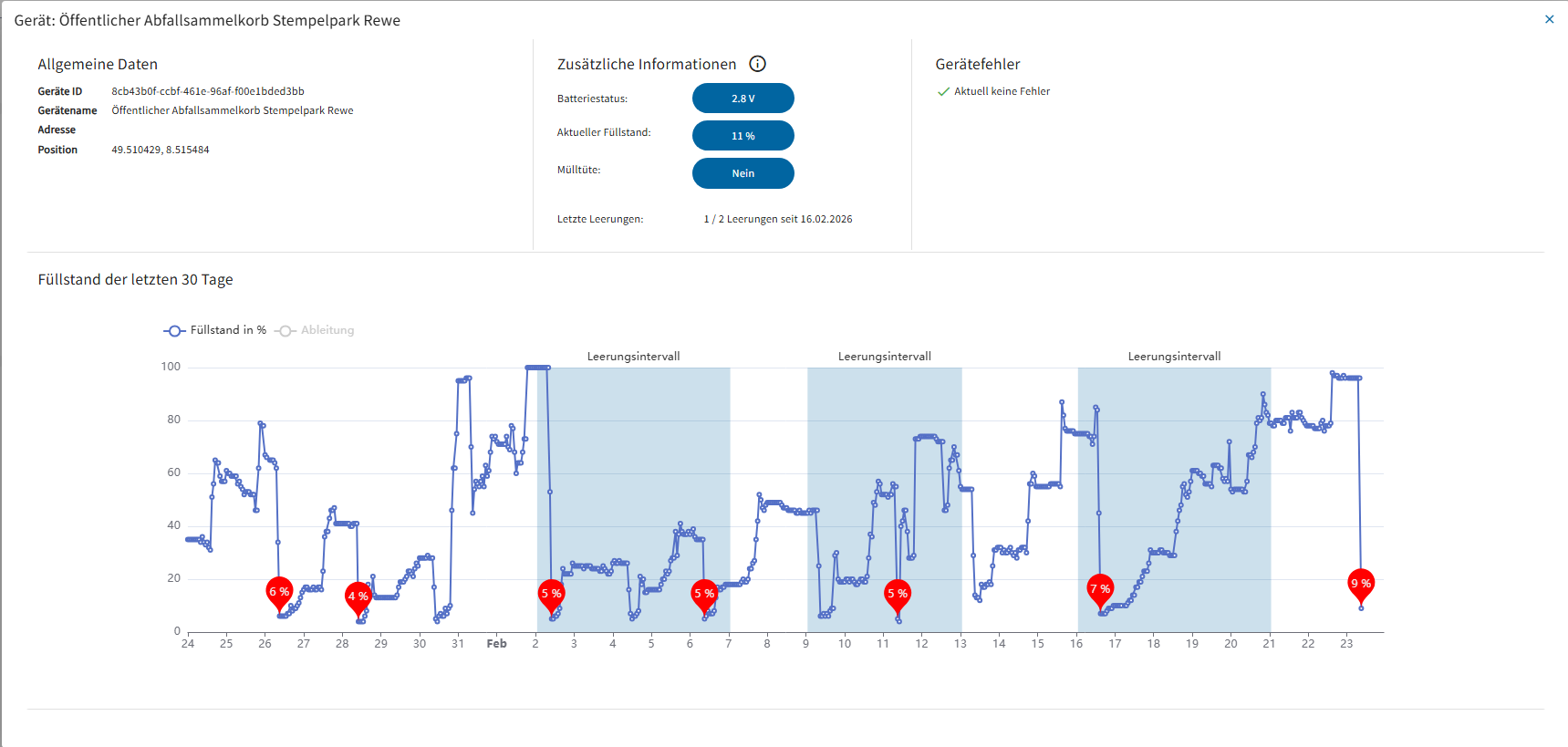Click the 2.8 V battery status badge

742,99
